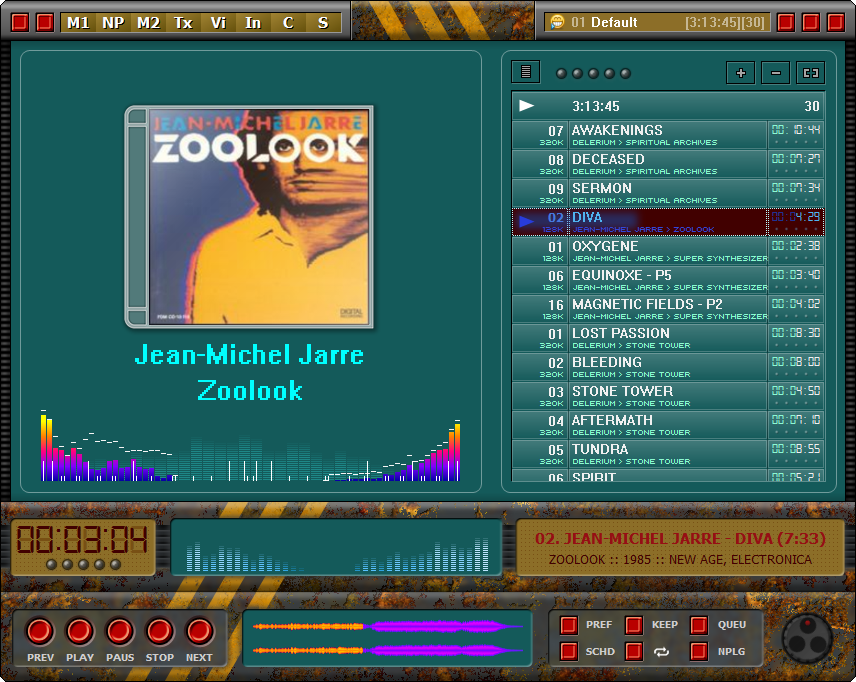Viewport: 856px width, 682px height.
Task: Stop playback using the STOP button
Action: pos(160,632)
